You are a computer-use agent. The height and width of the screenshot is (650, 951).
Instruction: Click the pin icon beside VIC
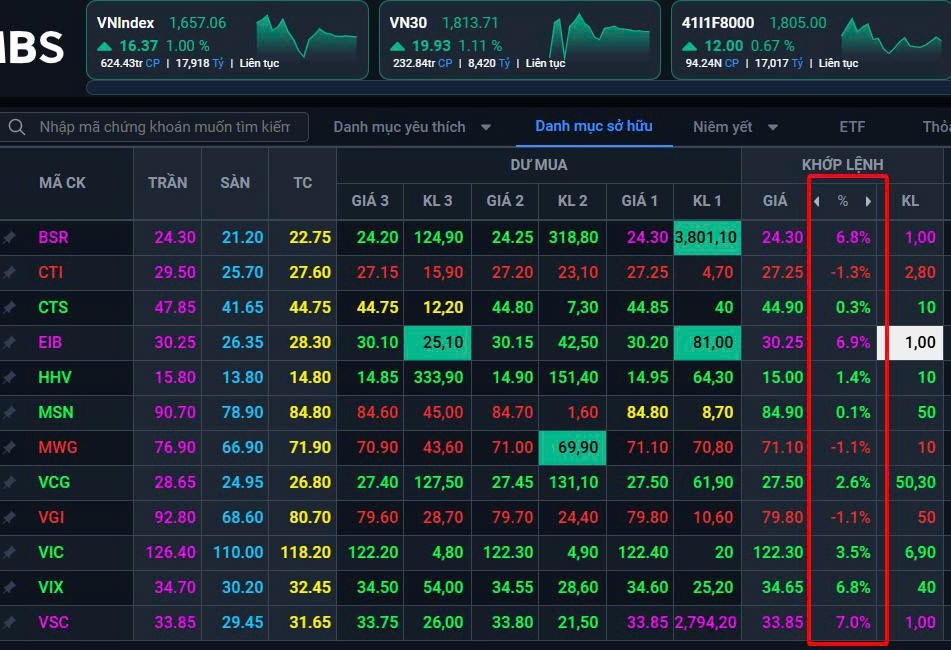(9, 553)
